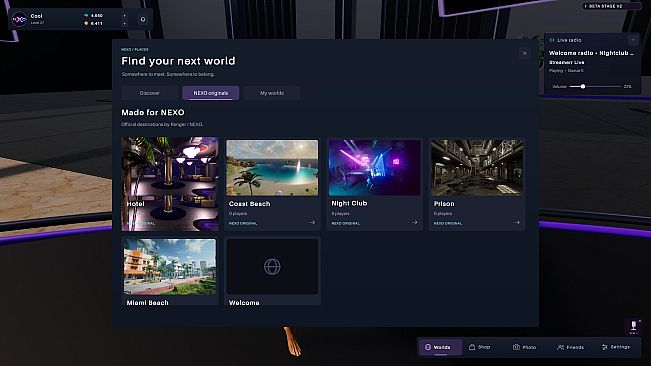Open the Hotel world card
The height and width of the screenshot is (366, 651).
click(170, 184)
